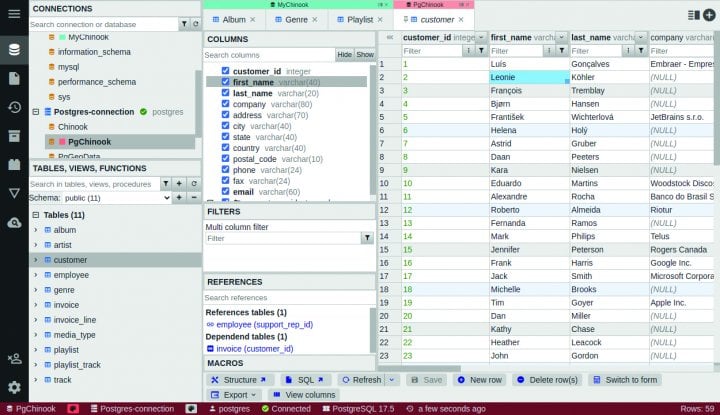Click the add new tab plus icon

tap(709, 15)
